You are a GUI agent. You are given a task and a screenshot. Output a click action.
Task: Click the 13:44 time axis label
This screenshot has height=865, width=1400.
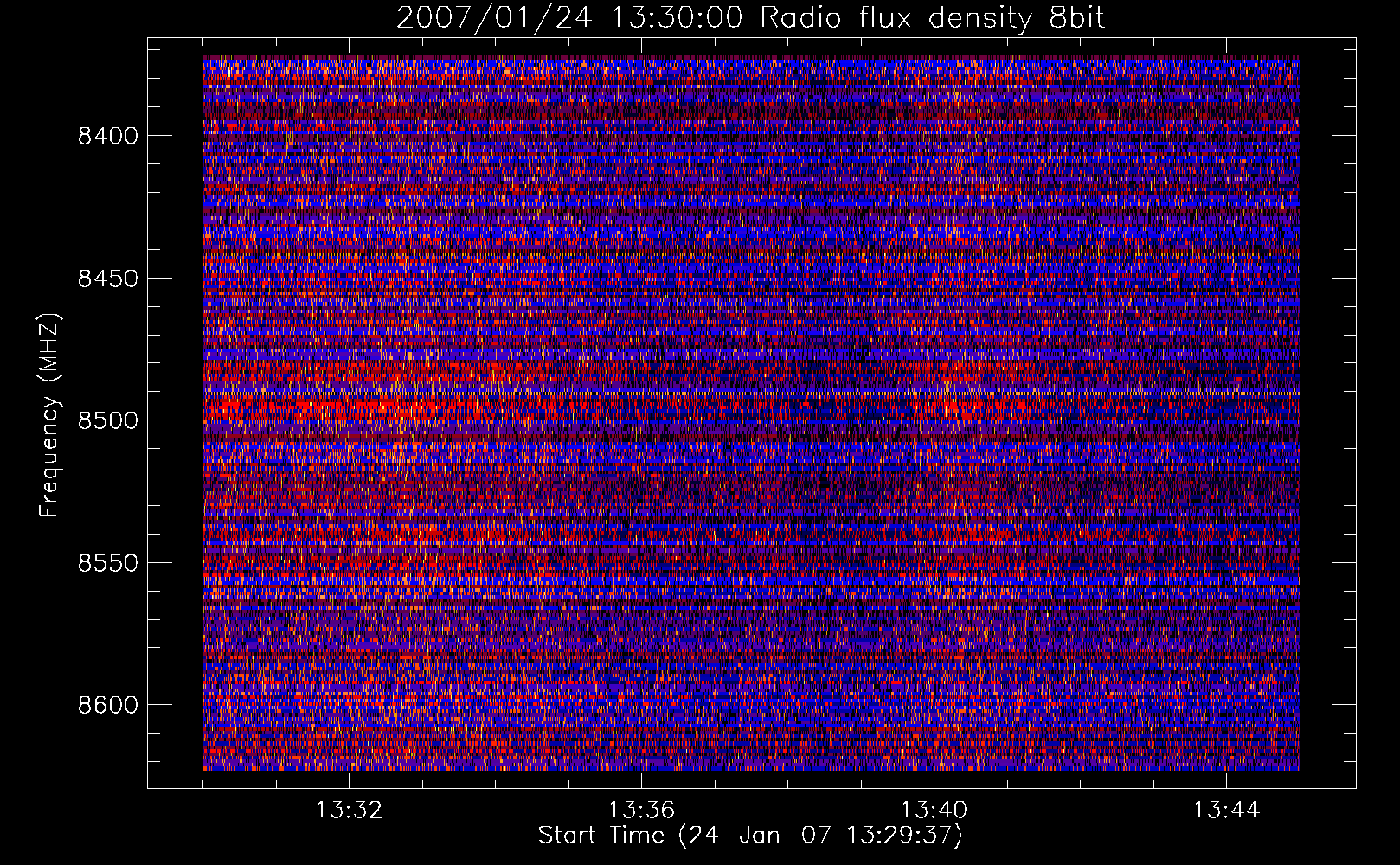coord(1226,811)
